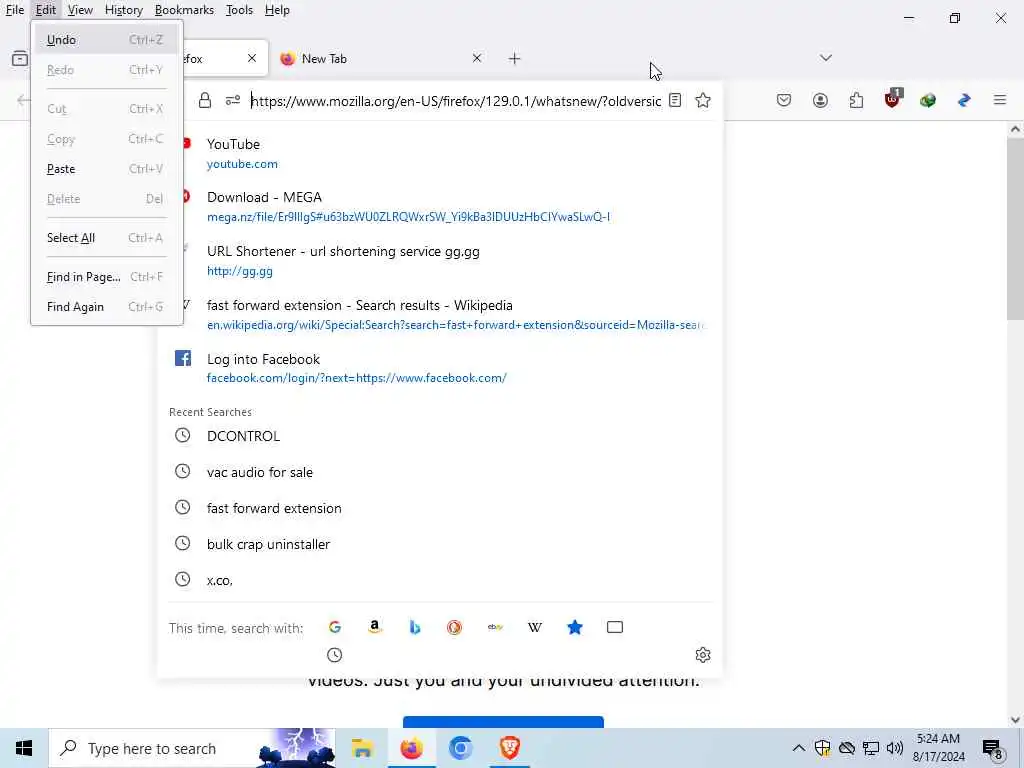The height and width of the screenshot is (768, 1024).
Task: Search bookmarks with the star icon
Action: [575, 627]
